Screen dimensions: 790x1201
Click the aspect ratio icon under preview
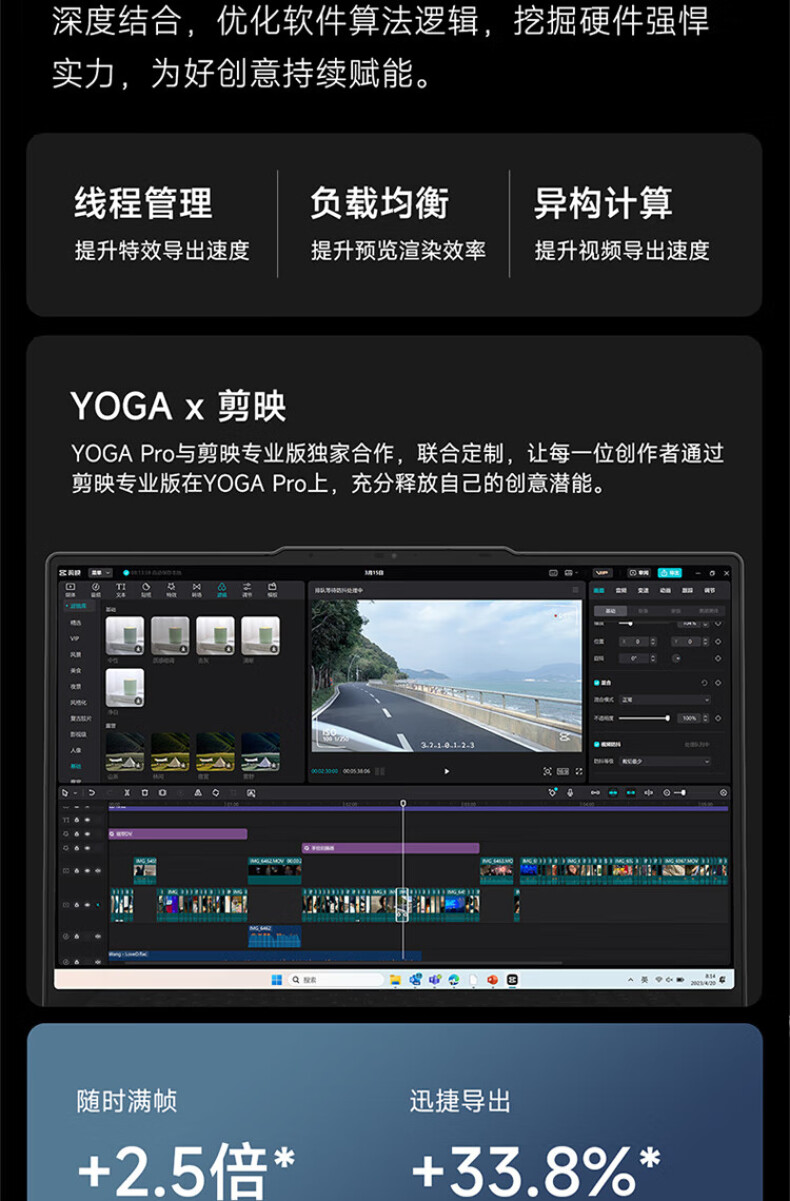pyautogui.click(x=563, y=771)
